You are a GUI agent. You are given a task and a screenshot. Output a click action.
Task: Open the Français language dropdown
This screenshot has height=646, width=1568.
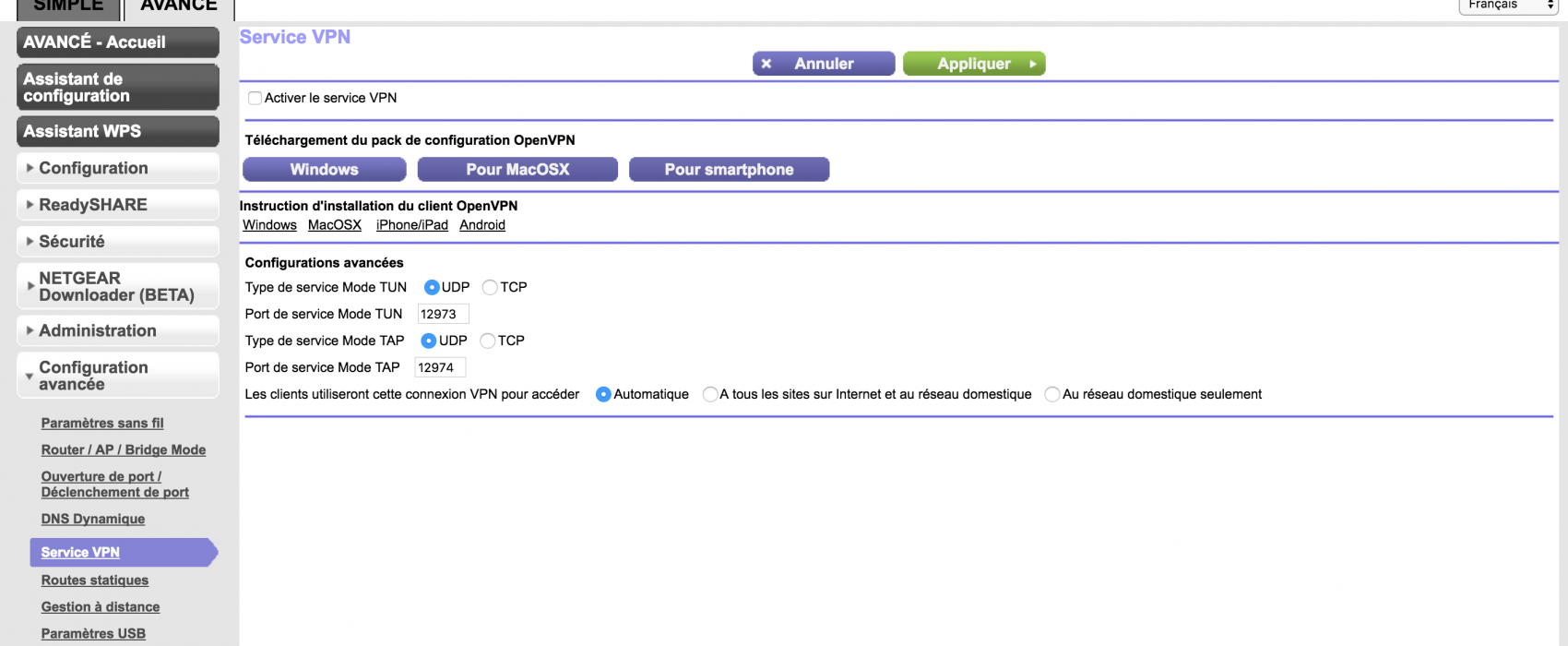click(1508, 6)
